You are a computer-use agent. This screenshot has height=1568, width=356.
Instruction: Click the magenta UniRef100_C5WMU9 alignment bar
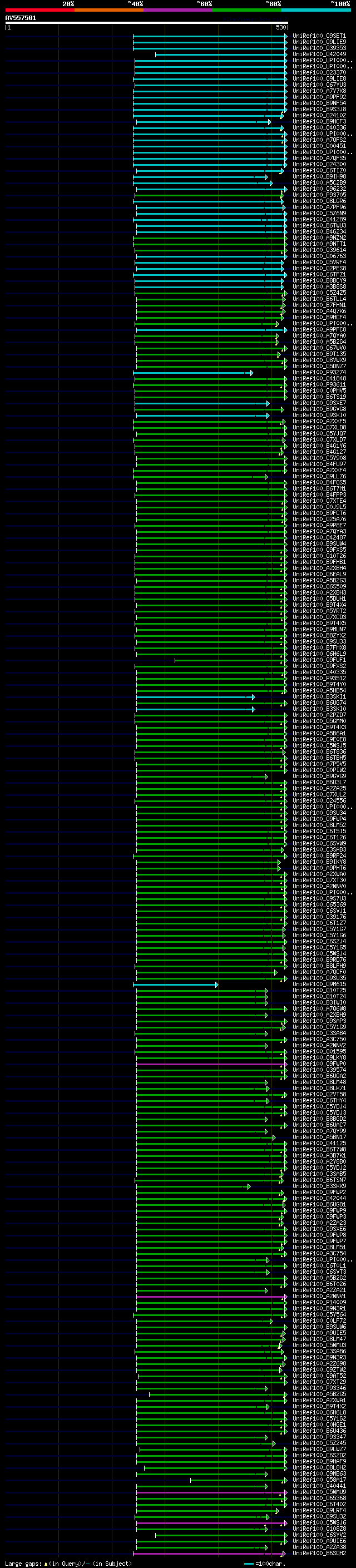coord(212,1492)
